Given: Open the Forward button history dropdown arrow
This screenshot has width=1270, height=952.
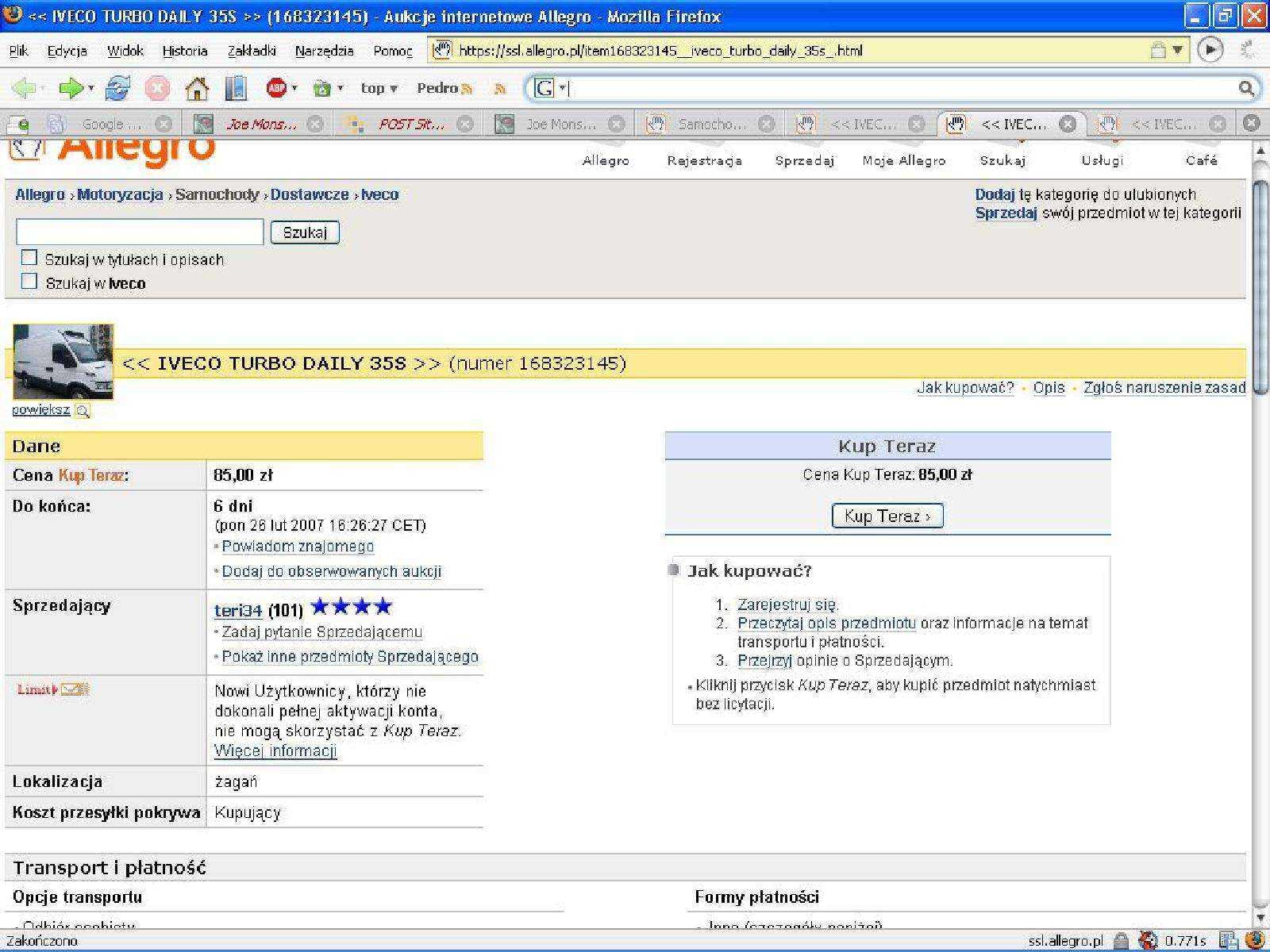Looking at the screenshot, I should click(x=90, y=88).
